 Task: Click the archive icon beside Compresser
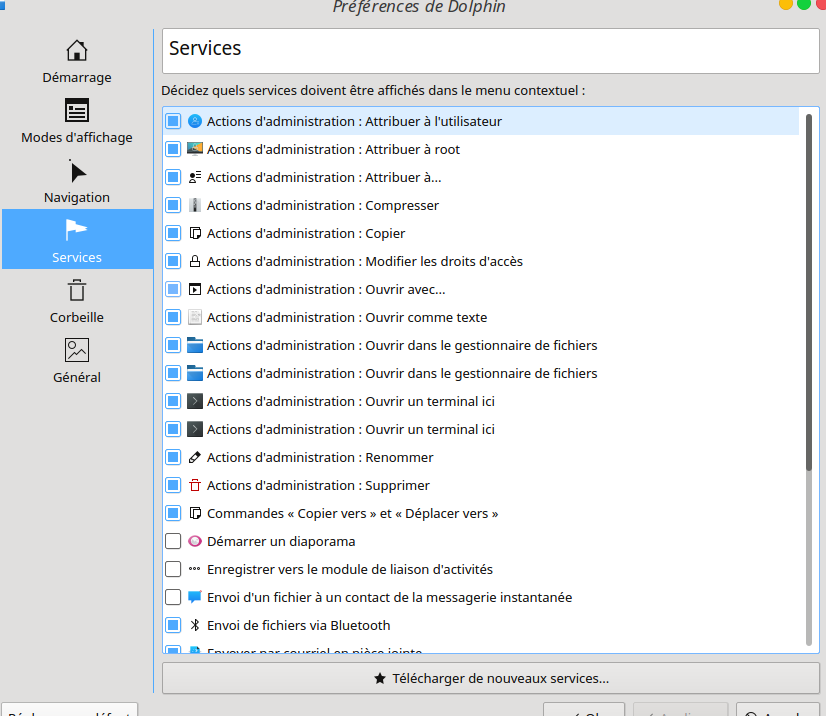(195, 205)
